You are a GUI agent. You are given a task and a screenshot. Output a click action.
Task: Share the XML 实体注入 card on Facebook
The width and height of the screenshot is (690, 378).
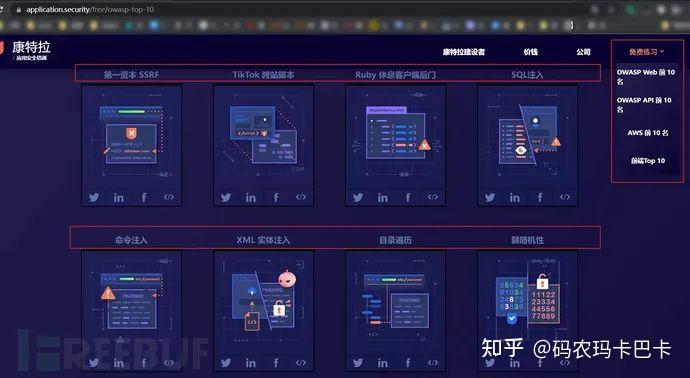[x=276, y=363]
